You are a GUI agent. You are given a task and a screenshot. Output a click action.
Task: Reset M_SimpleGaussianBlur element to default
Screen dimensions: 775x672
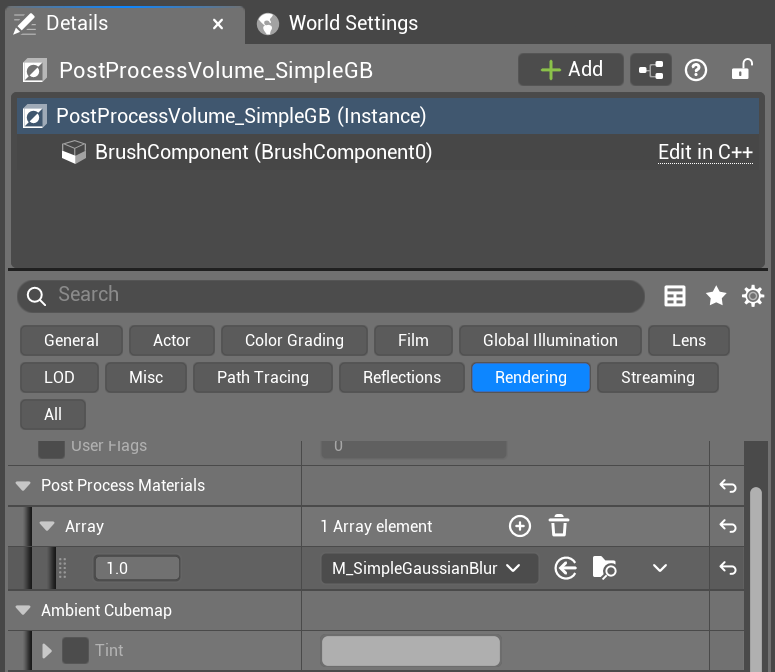[728, 568]
